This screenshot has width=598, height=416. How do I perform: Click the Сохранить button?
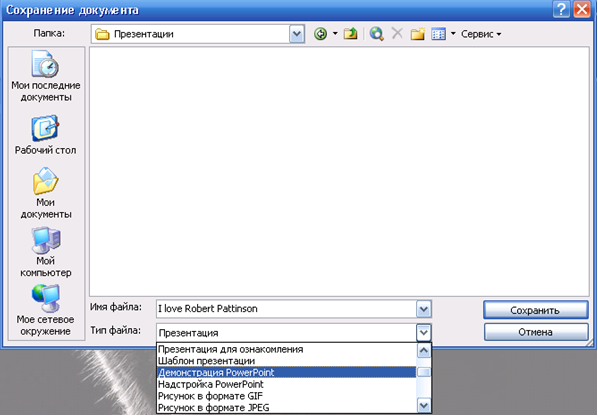pos(536,310)
